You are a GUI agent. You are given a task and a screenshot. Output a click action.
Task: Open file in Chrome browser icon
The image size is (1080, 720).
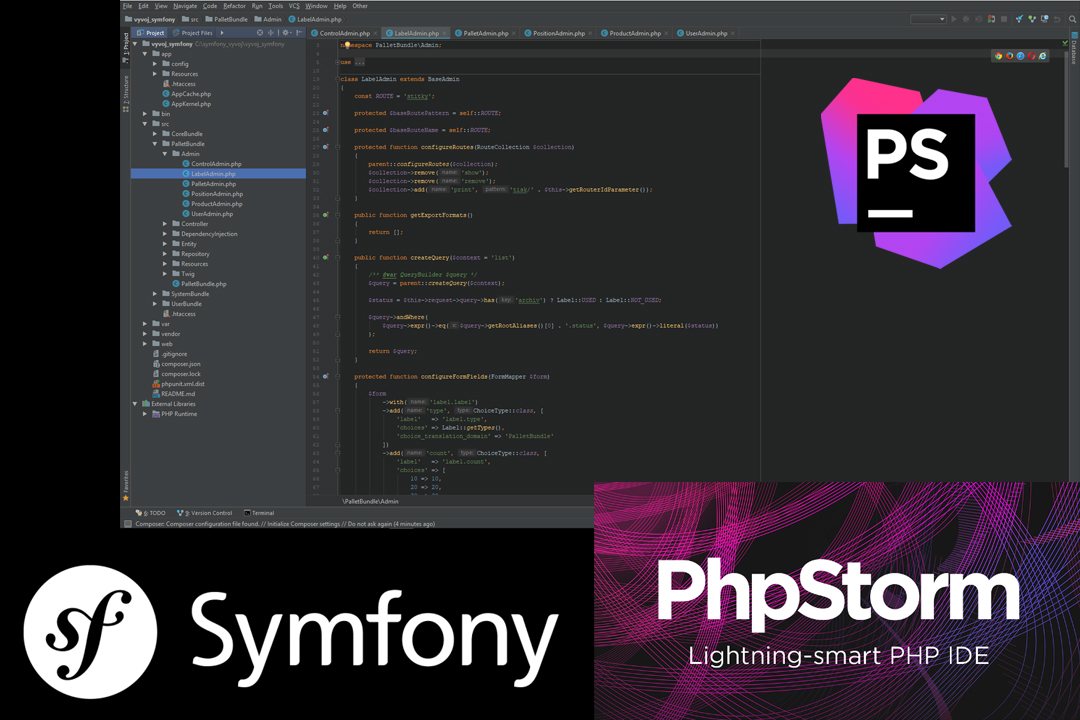pyautogui.click(x=999, y=56)
